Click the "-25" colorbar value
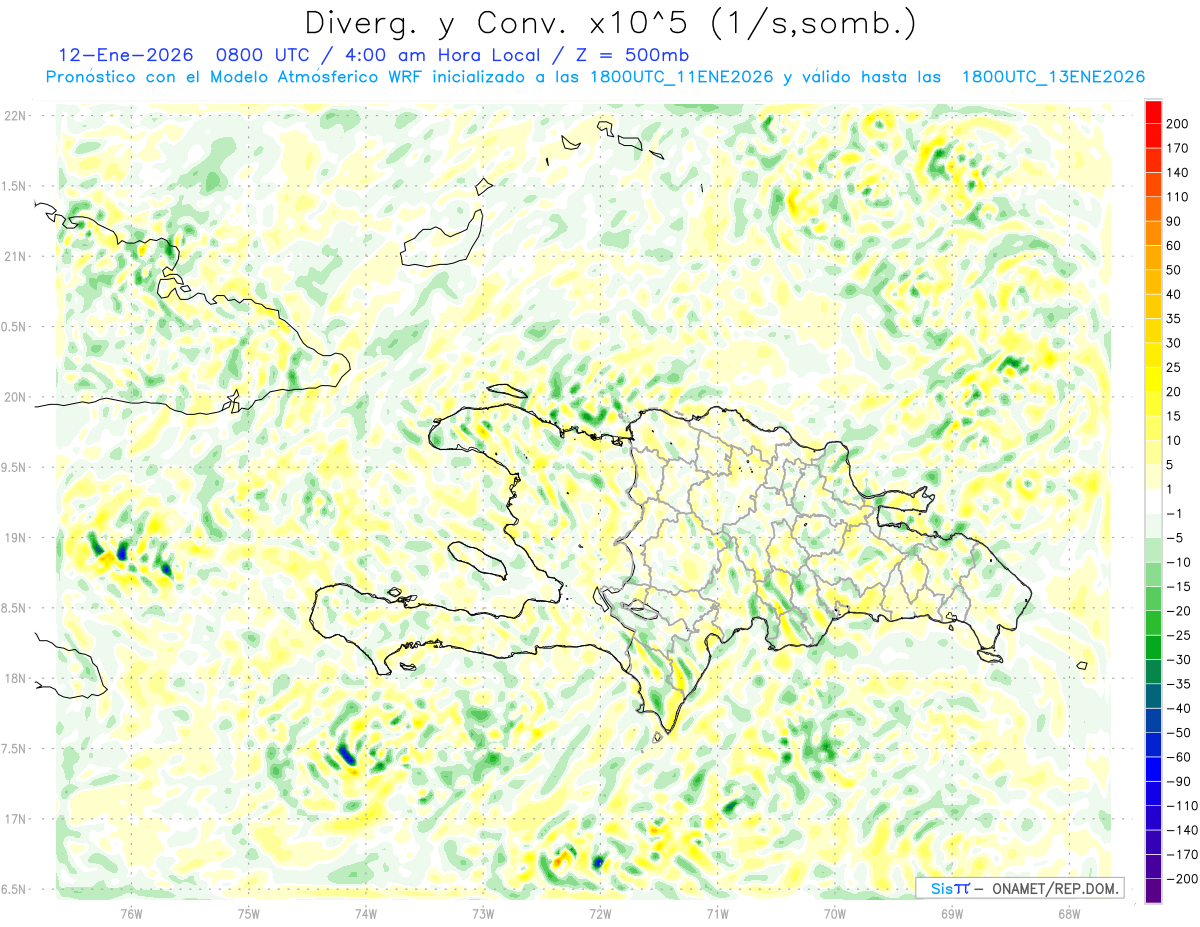The height and width of the screenshot is (927, 1200). click(x=1179, y=635)
